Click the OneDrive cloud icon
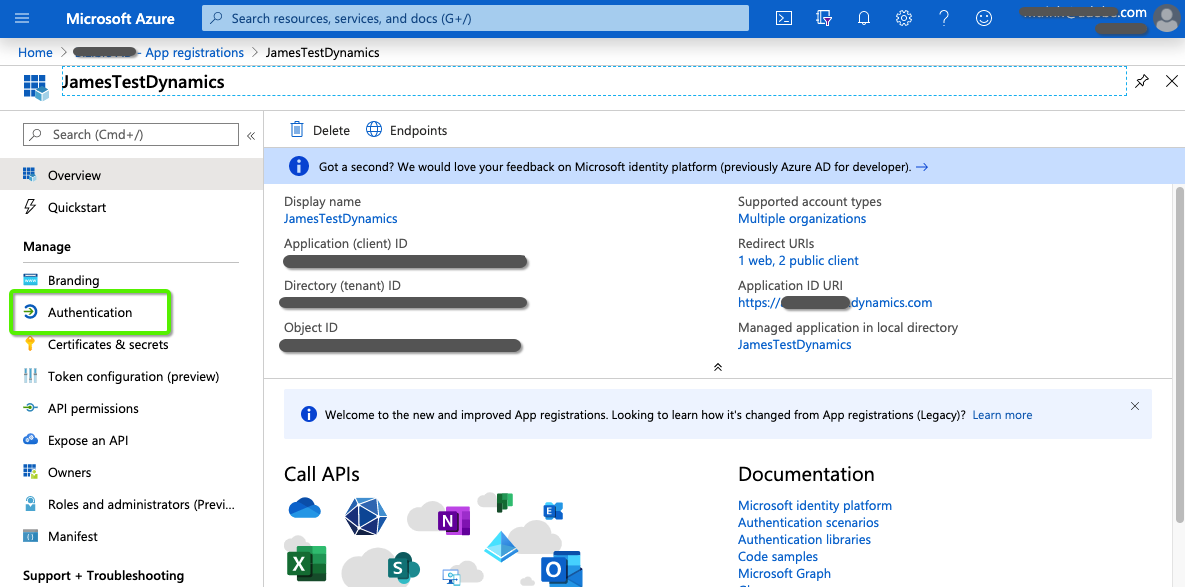1185x587 pixels. pyautogui.click(x=305, y=508)
